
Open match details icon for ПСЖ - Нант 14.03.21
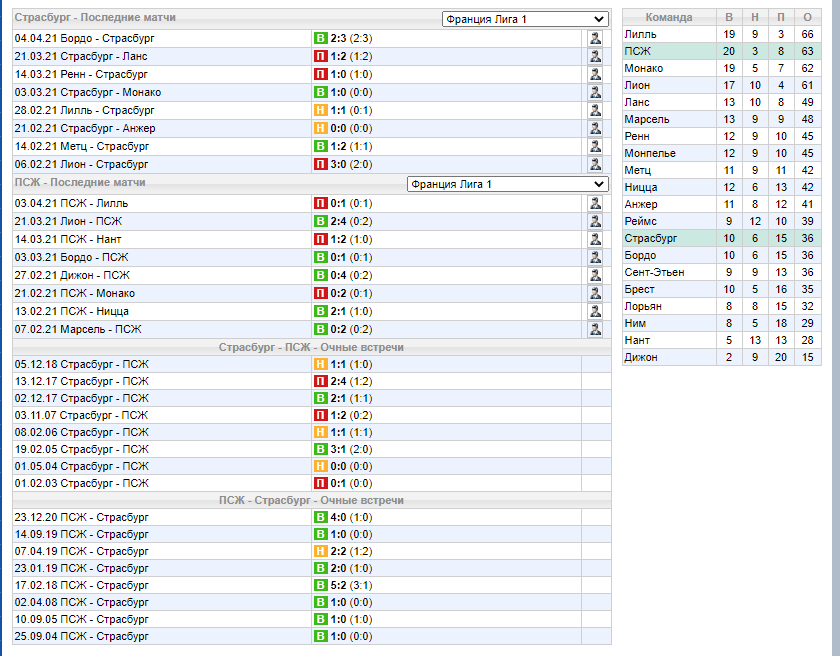595,239
